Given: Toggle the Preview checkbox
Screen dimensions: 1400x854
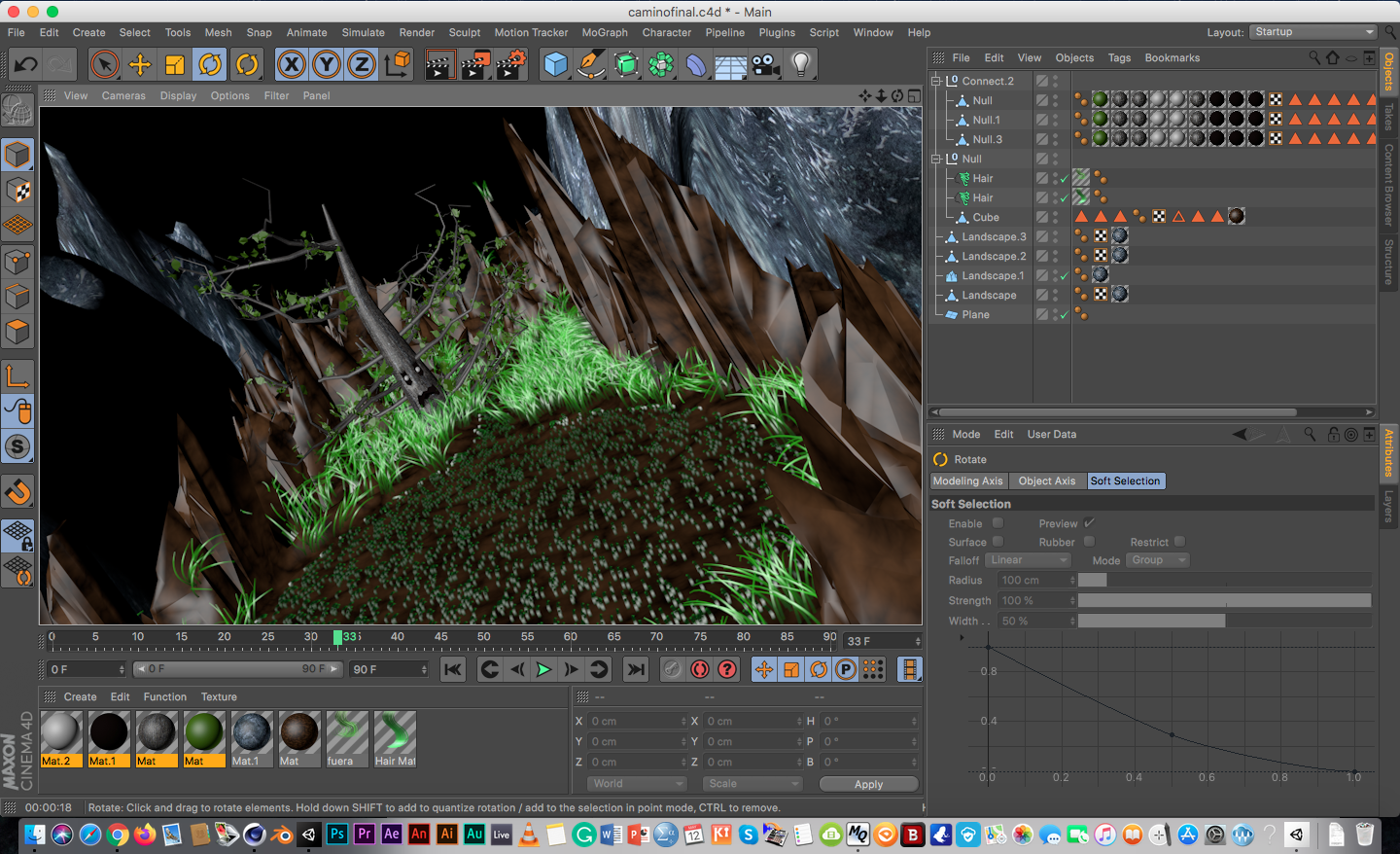Looking at the screenshot, I should pos(1089,523).
